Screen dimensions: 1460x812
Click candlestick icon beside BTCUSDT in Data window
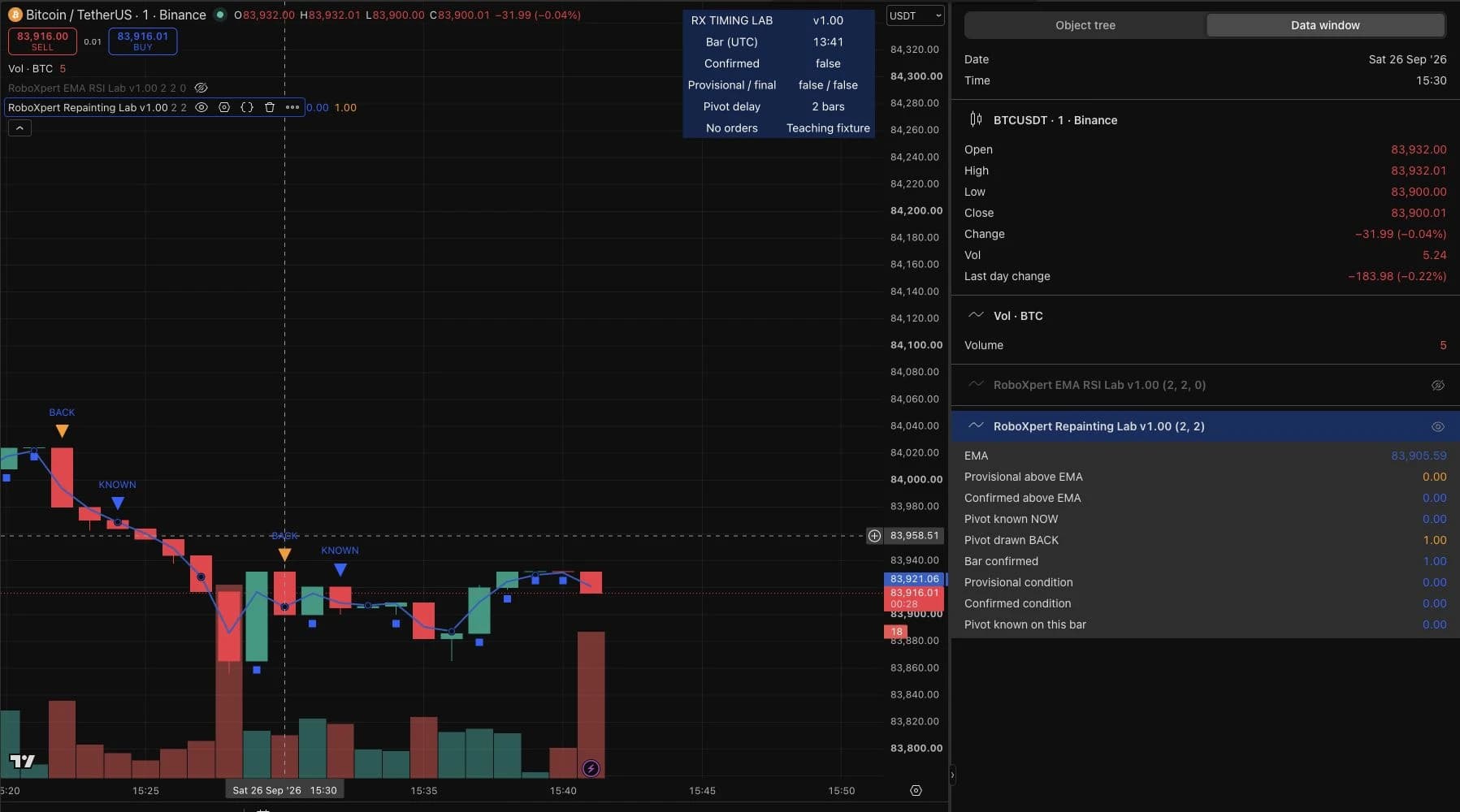pos(976,119)
